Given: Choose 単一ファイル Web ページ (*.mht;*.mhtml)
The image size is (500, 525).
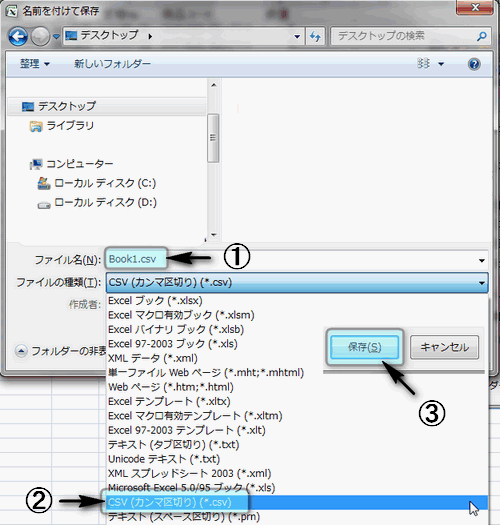Looking at the screenshot, I should click(297, 373).
